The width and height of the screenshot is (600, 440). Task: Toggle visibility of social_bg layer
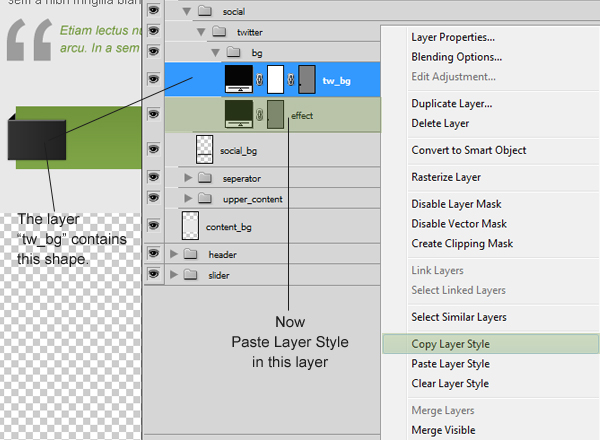153,149
